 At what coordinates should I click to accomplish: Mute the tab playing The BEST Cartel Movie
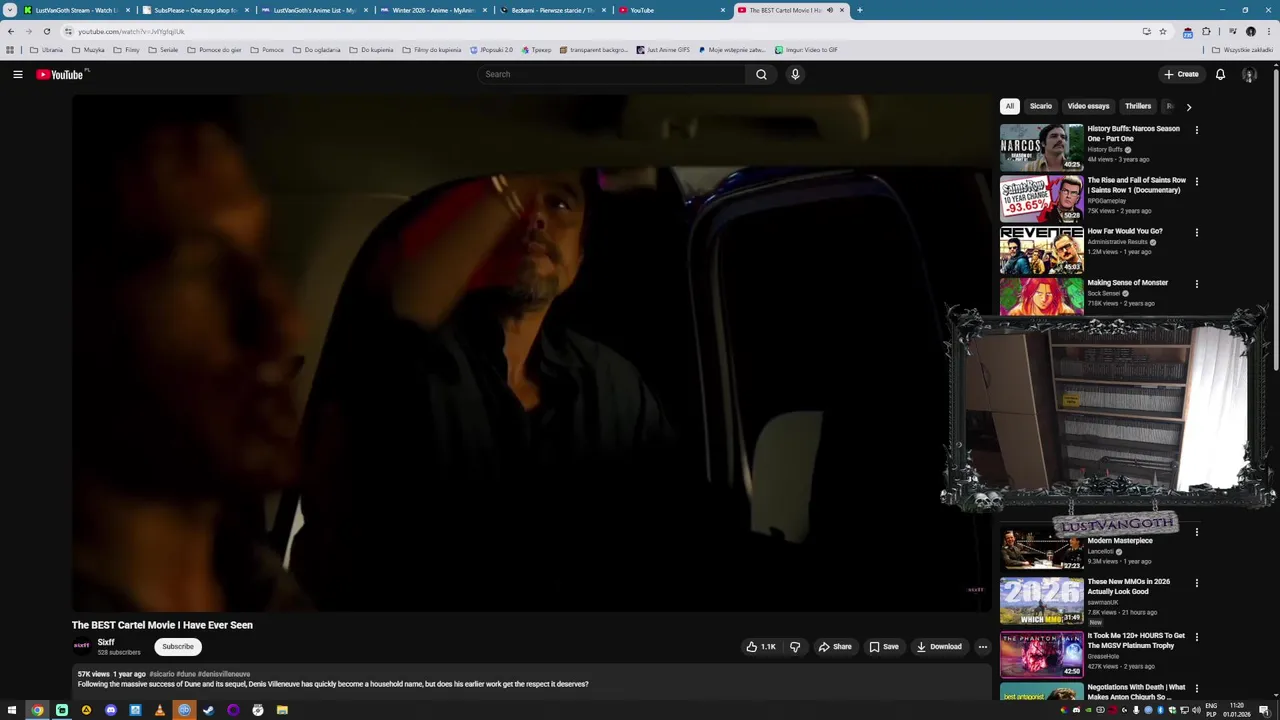[829, 10]
